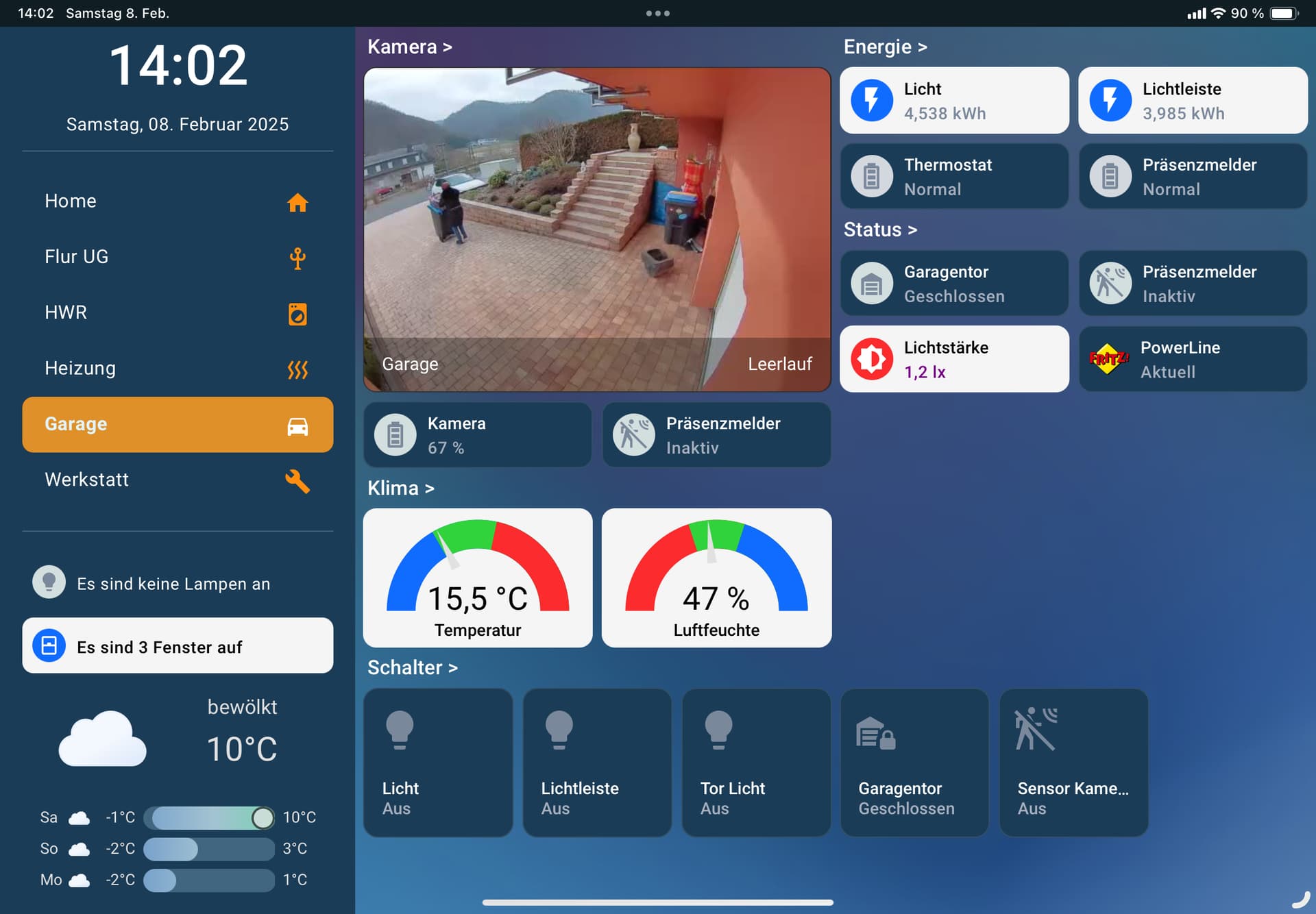1316x914 pixels.
Task: Expand the Status section header
Action: coord(880,230)
